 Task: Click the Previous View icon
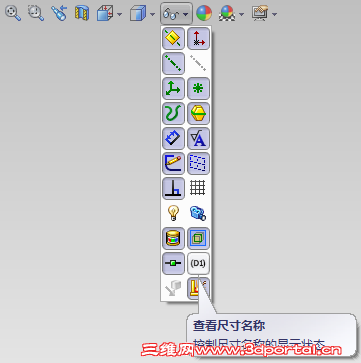(x=59, y=14)
